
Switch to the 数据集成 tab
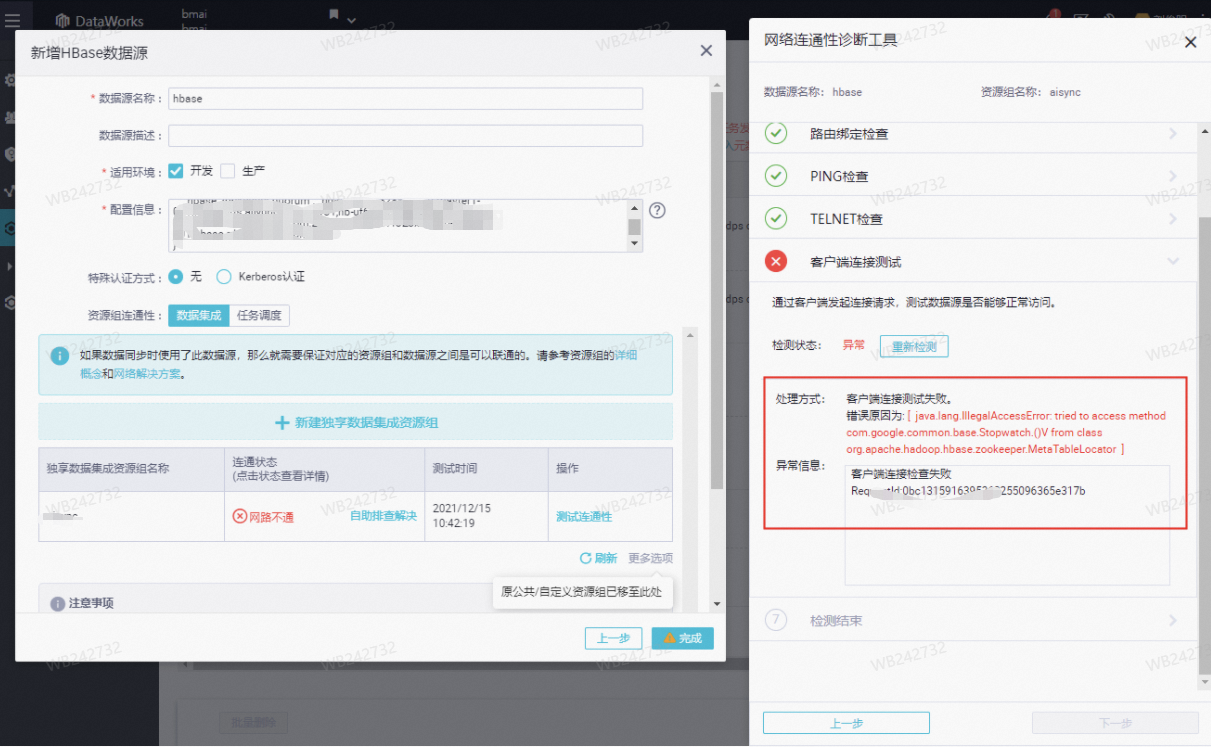click(x=198, y=315)
